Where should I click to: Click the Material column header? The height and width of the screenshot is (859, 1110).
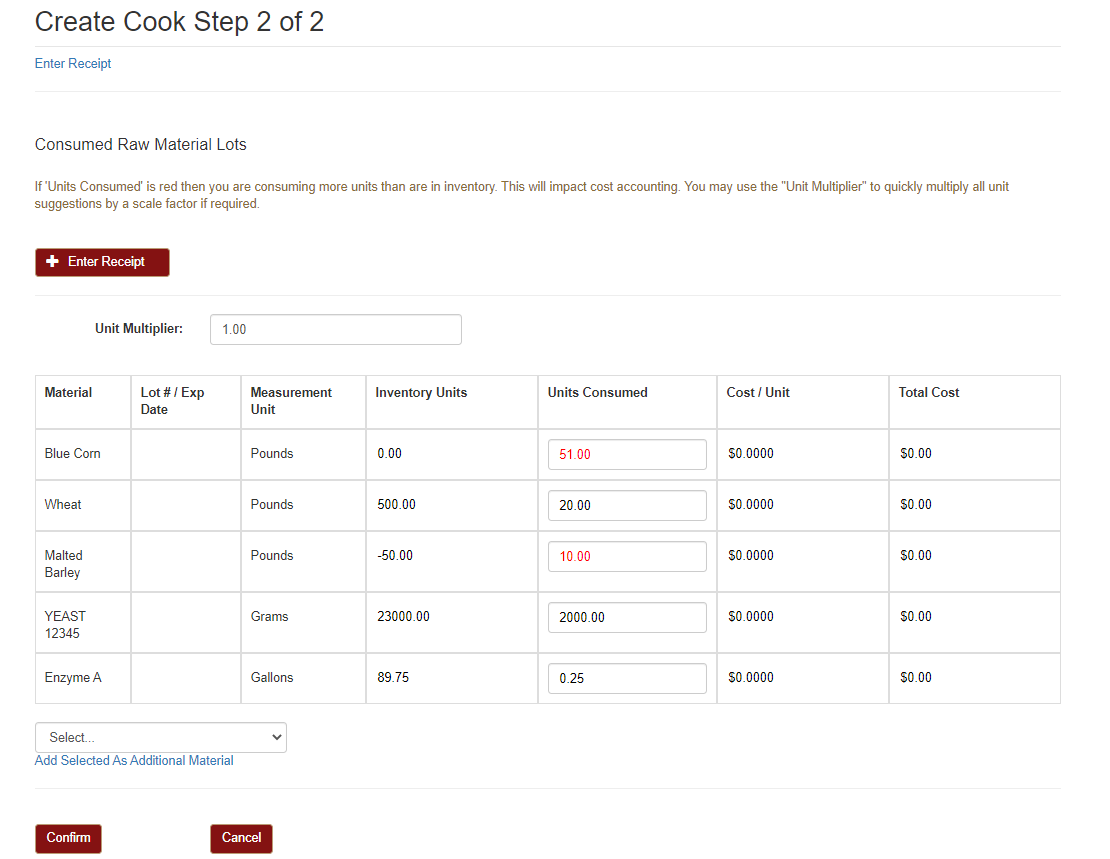[68, 393]
